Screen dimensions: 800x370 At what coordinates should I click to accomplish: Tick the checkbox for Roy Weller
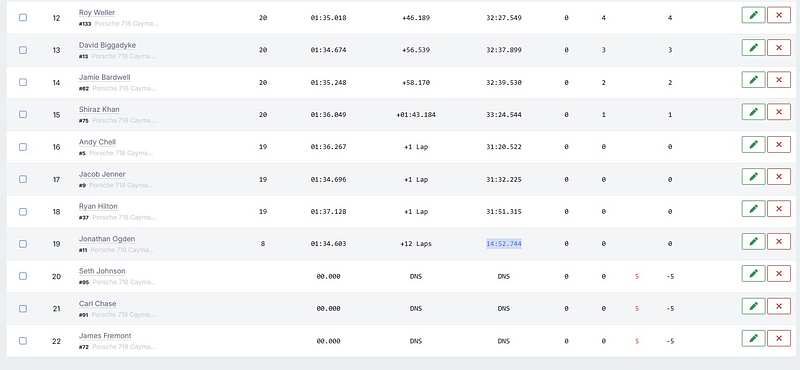pos(23,17)
